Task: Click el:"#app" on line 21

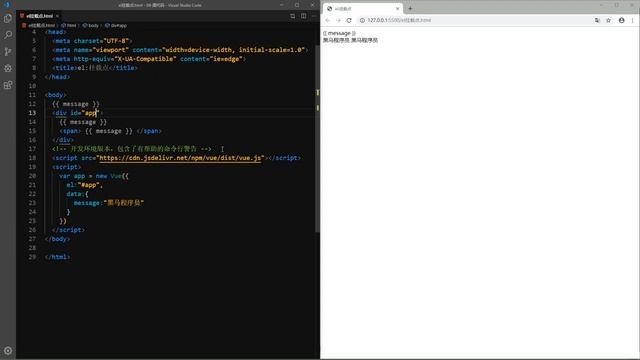Action: tap(84, 185)
